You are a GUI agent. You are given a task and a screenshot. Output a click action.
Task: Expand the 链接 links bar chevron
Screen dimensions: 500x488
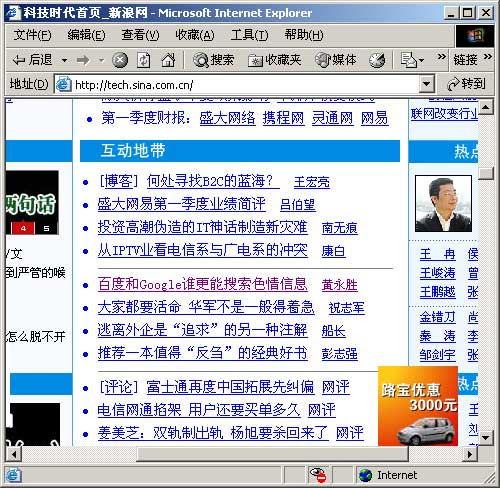point(487,57)
